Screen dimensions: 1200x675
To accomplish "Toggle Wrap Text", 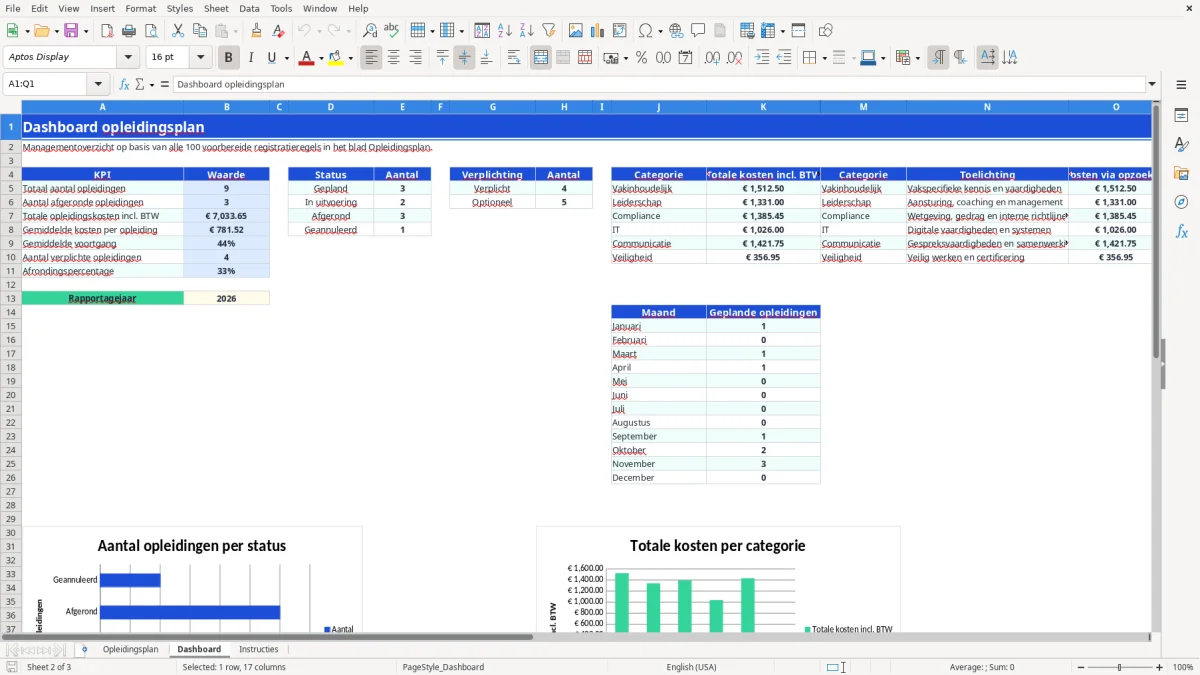I will point(514,58).
